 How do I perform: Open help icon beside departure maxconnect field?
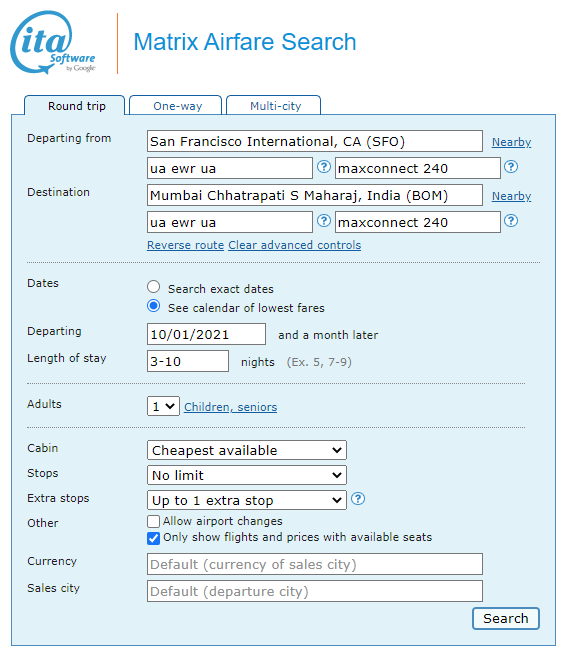(x=511, y=167)
